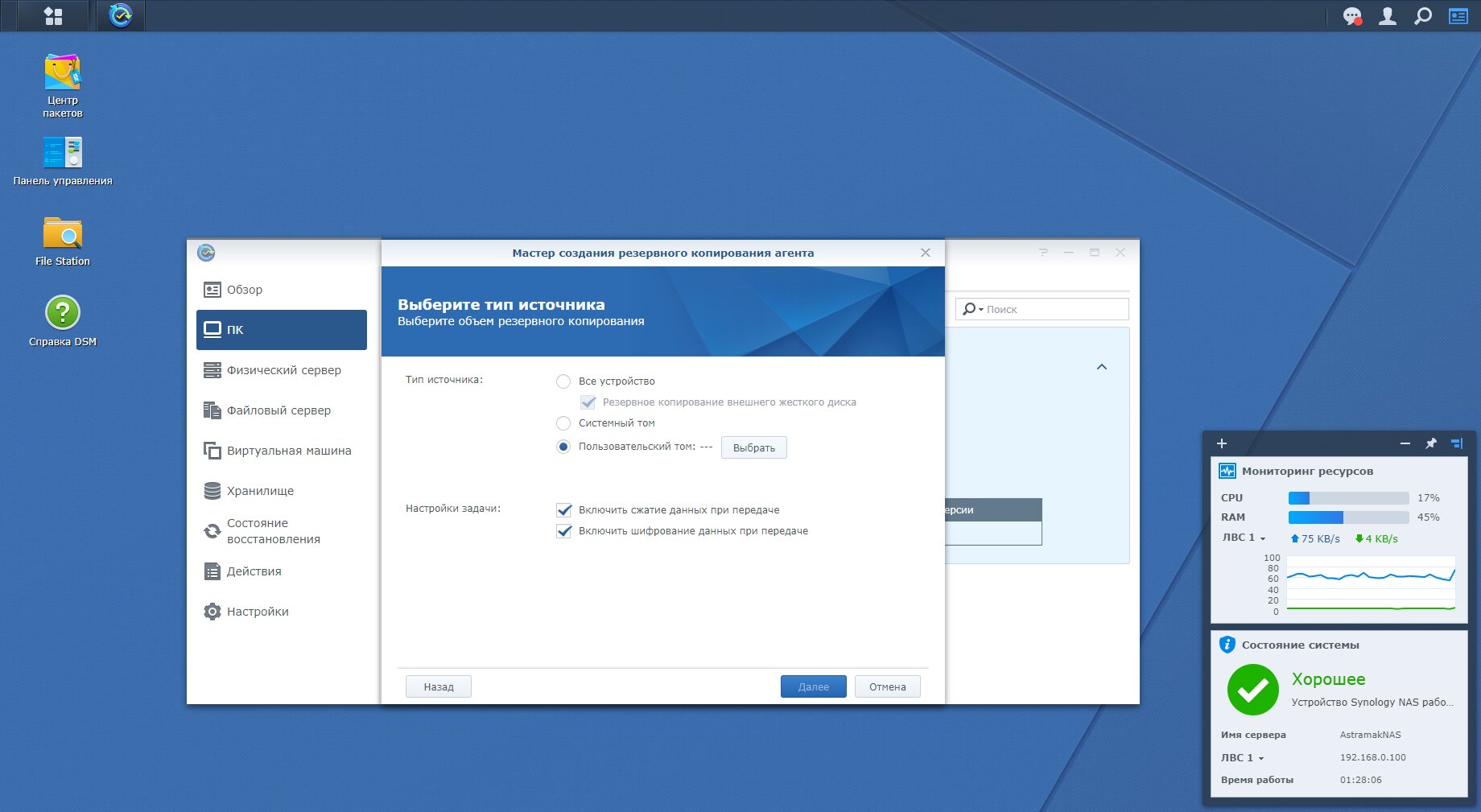Viewport: 1481px width, 812px height.
Task: Select the Системный том radio option
Action: [x=563, y=423]
